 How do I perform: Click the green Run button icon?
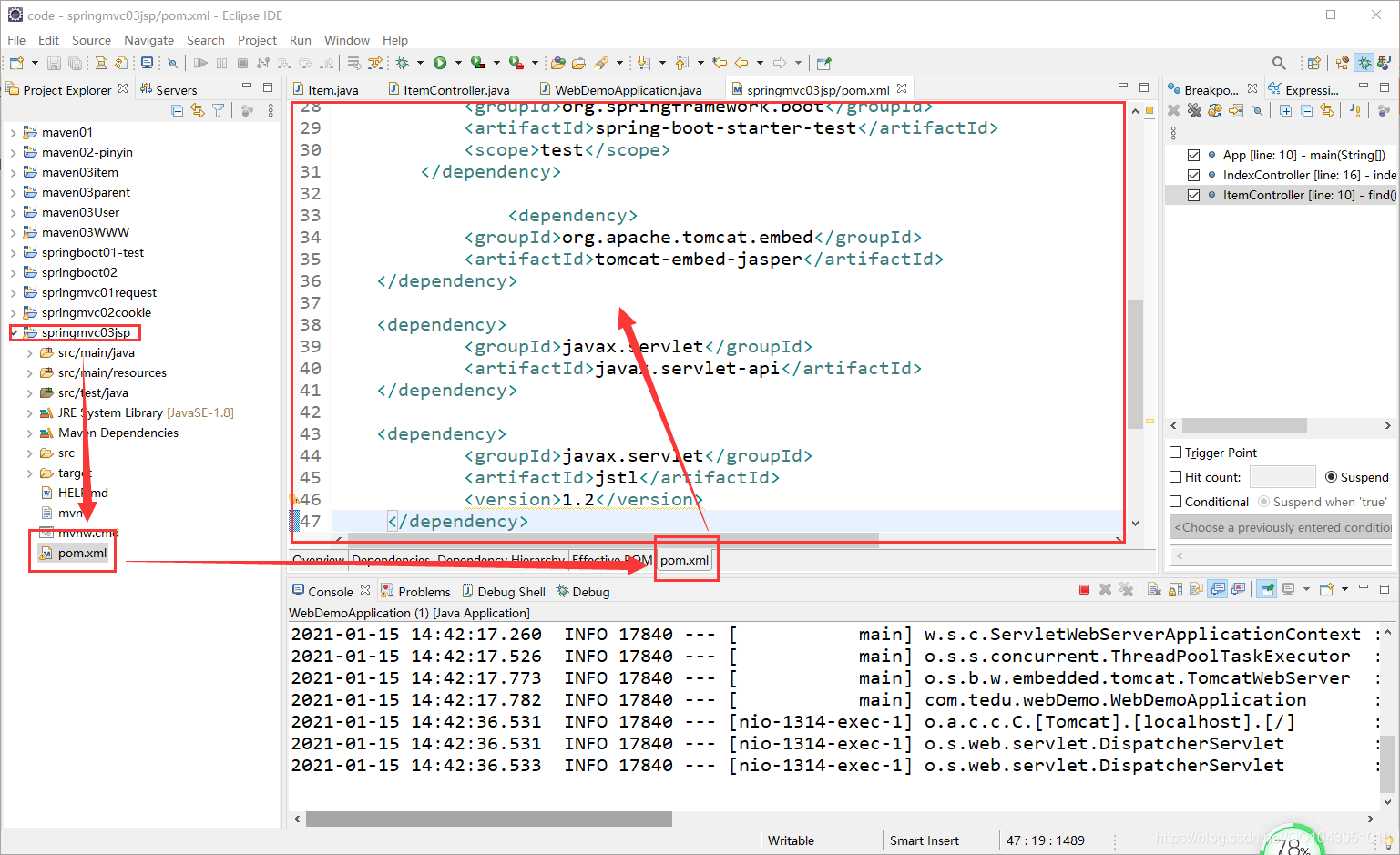click(440, 63)
